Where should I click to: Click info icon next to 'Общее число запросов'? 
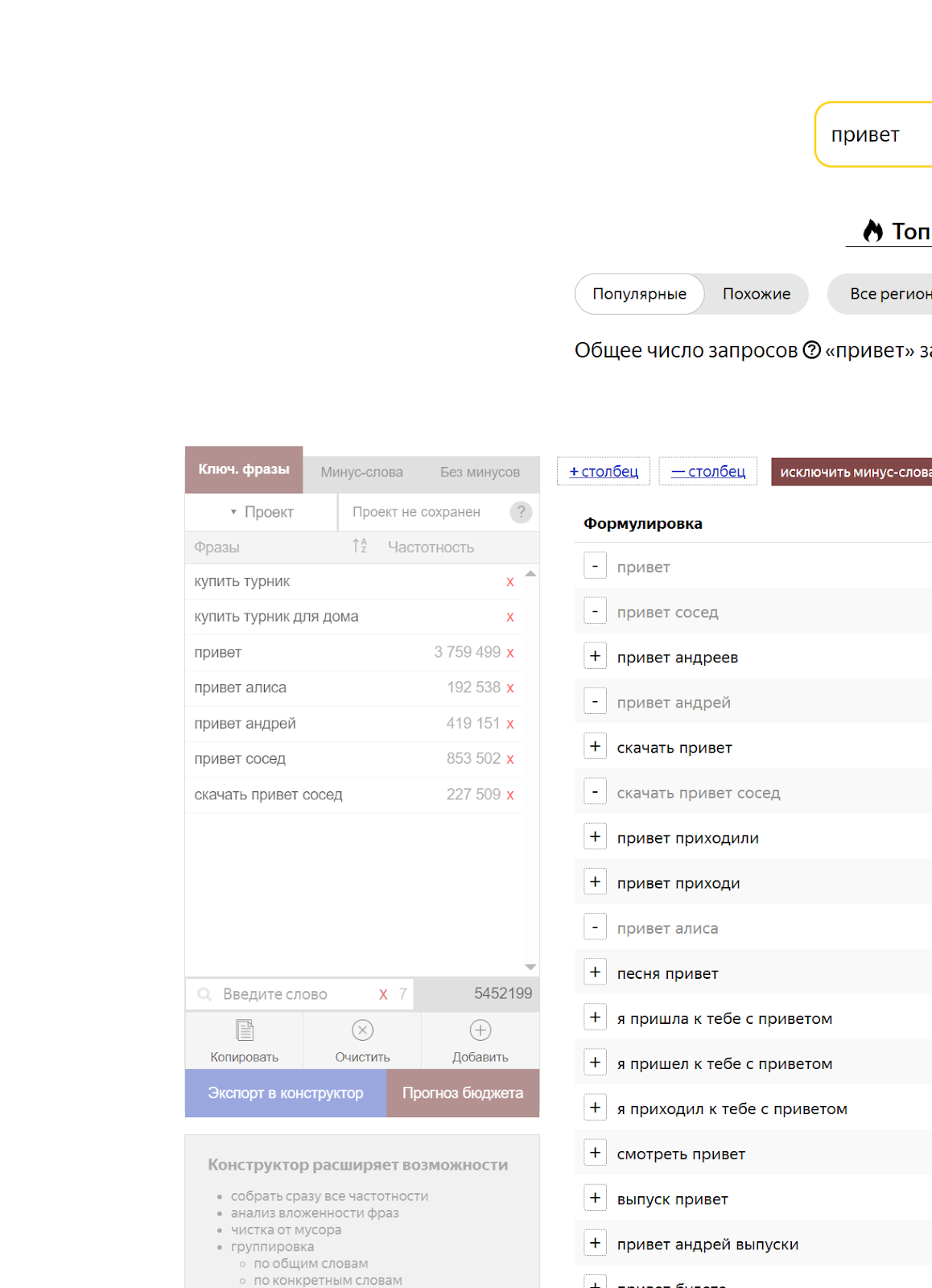812,350
